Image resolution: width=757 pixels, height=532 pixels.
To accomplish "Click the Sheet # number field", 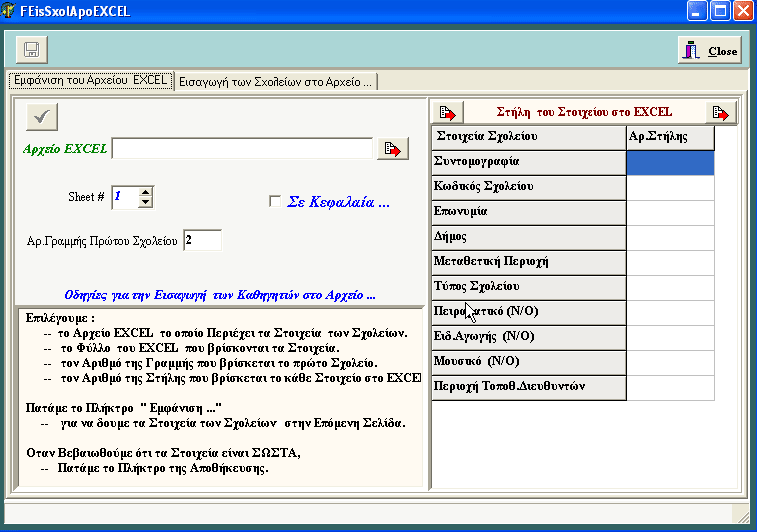I will pyautogui.click(x=123, y=197).
